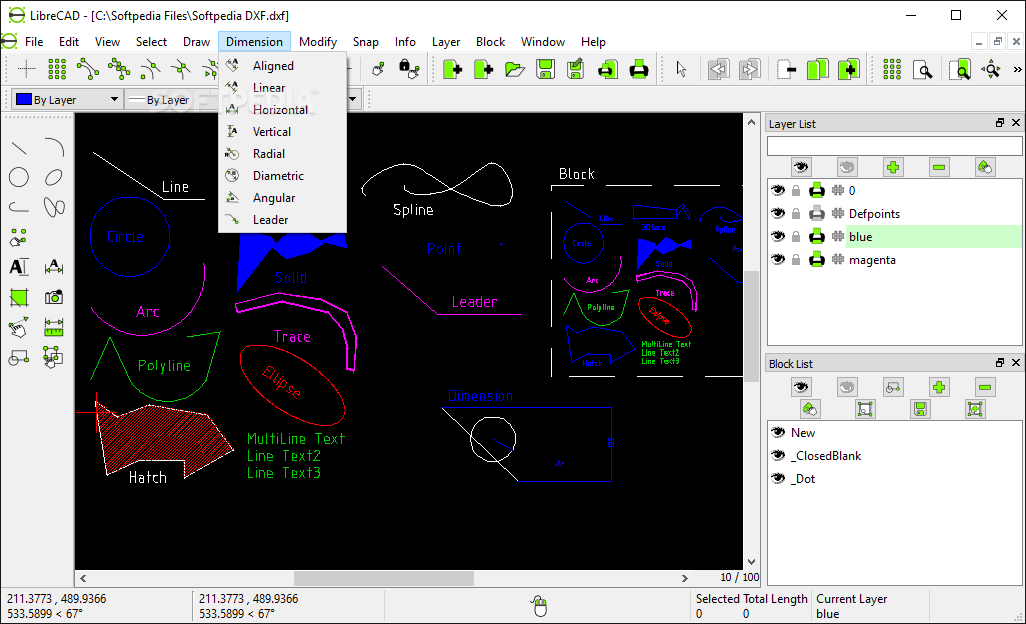Open the Modify menu
The height and width of the screenshot is (624, 1026).
point(317,42)
